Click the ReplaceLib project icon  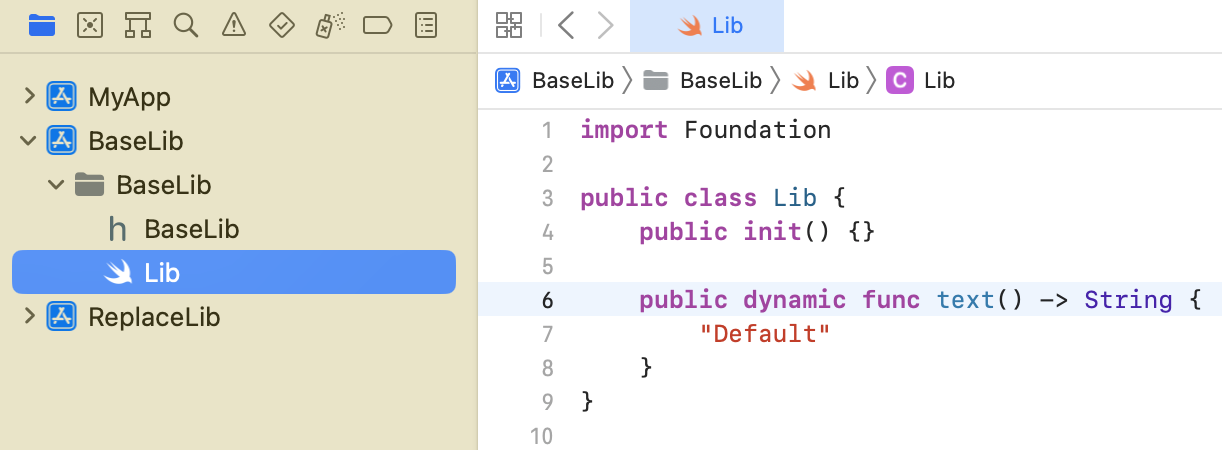pyautogui.click(x=62, y=317)
